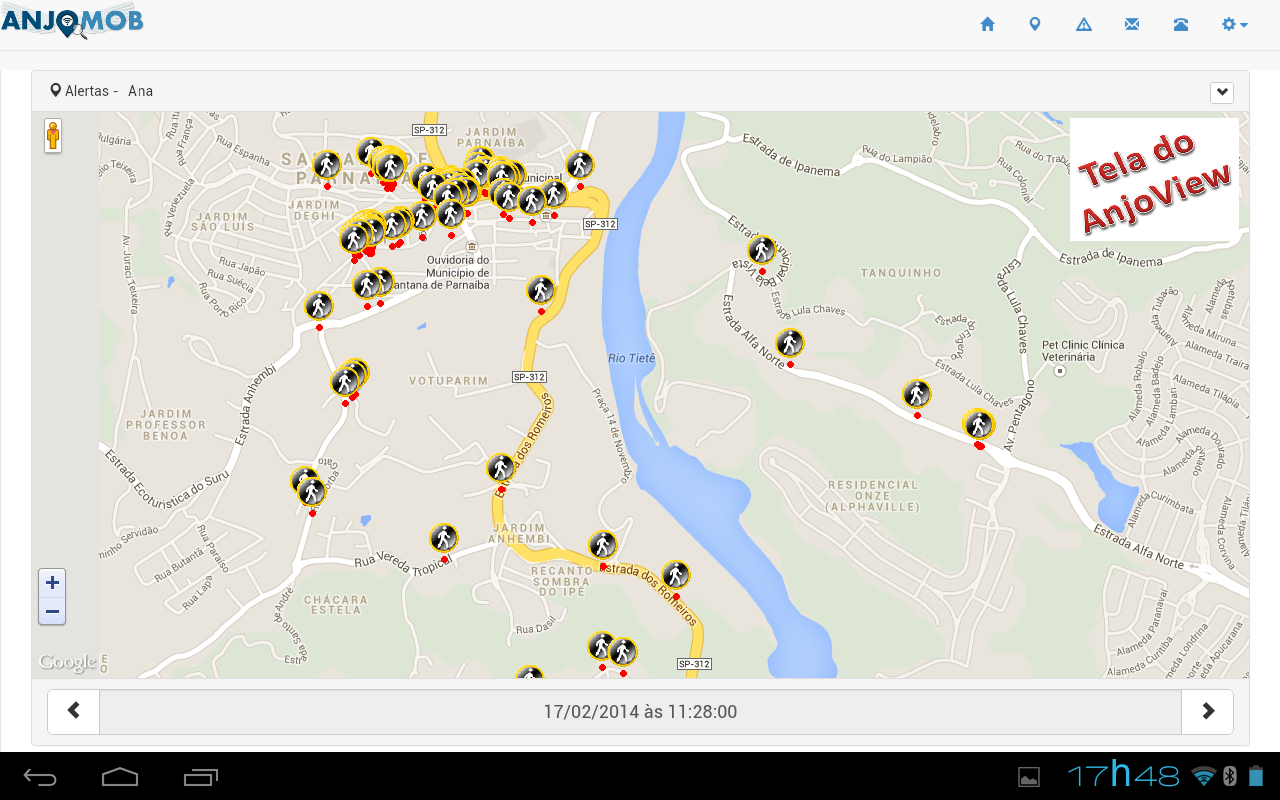Click the Google logo on map
Viewport: 1280px width, 800px height.
[67, 662]
